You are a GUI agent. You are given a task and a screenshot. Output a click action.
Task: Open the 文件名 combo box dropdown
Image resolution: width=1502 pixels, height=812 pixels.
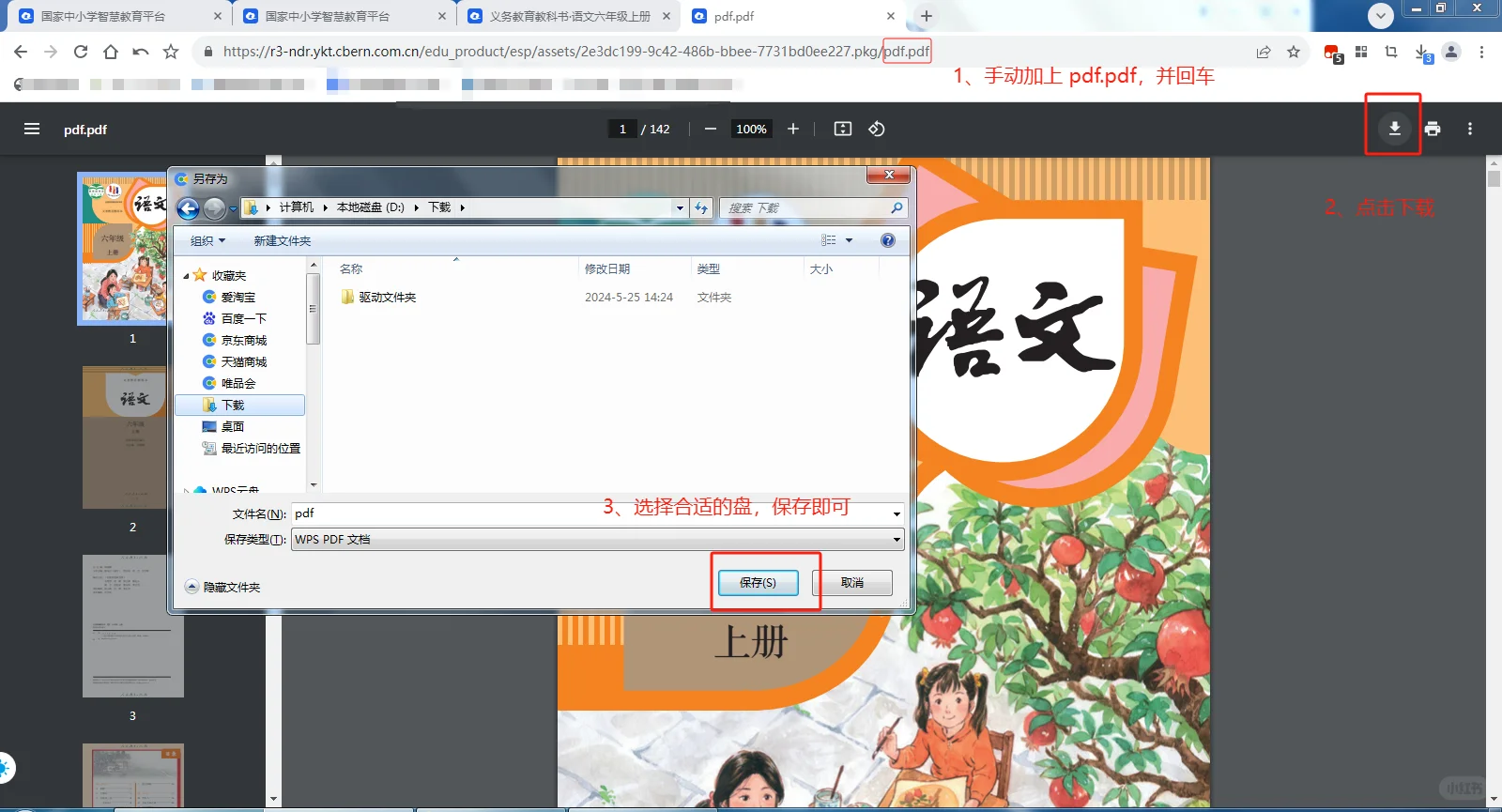(897, 513)
